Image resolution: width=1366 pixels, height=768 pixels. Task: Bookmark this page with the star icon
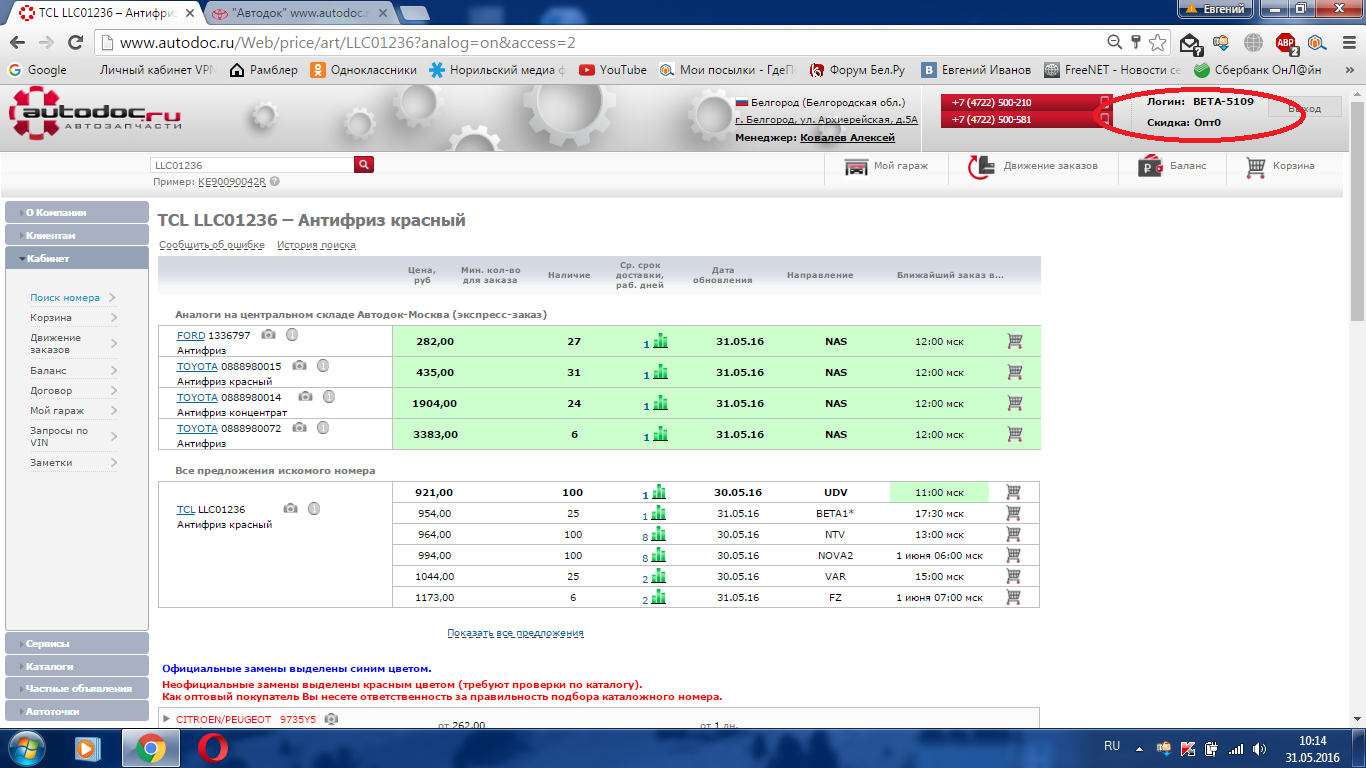[x=1157, y=43]
